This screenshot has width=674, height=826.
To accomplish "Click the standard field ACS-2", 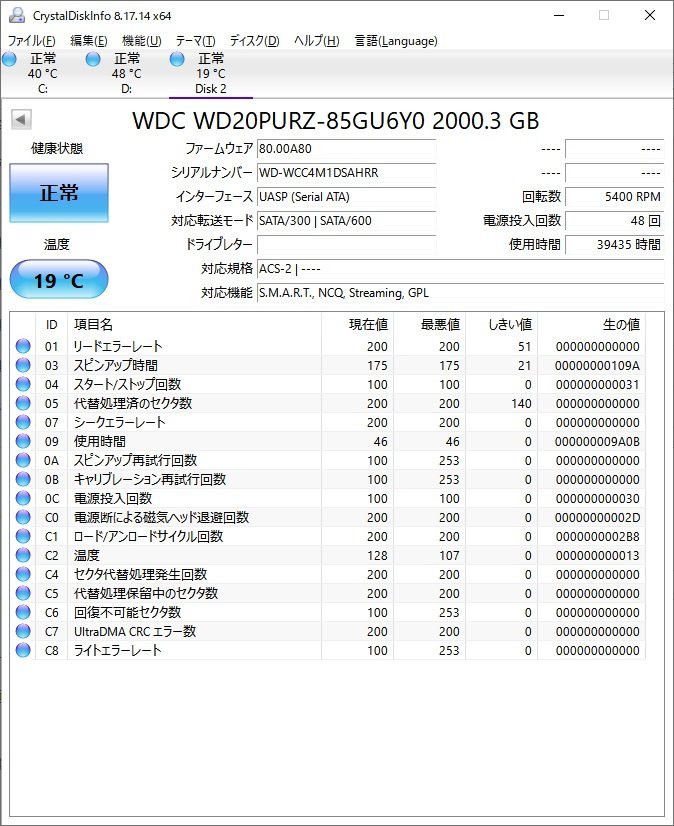I will point(460,269).
